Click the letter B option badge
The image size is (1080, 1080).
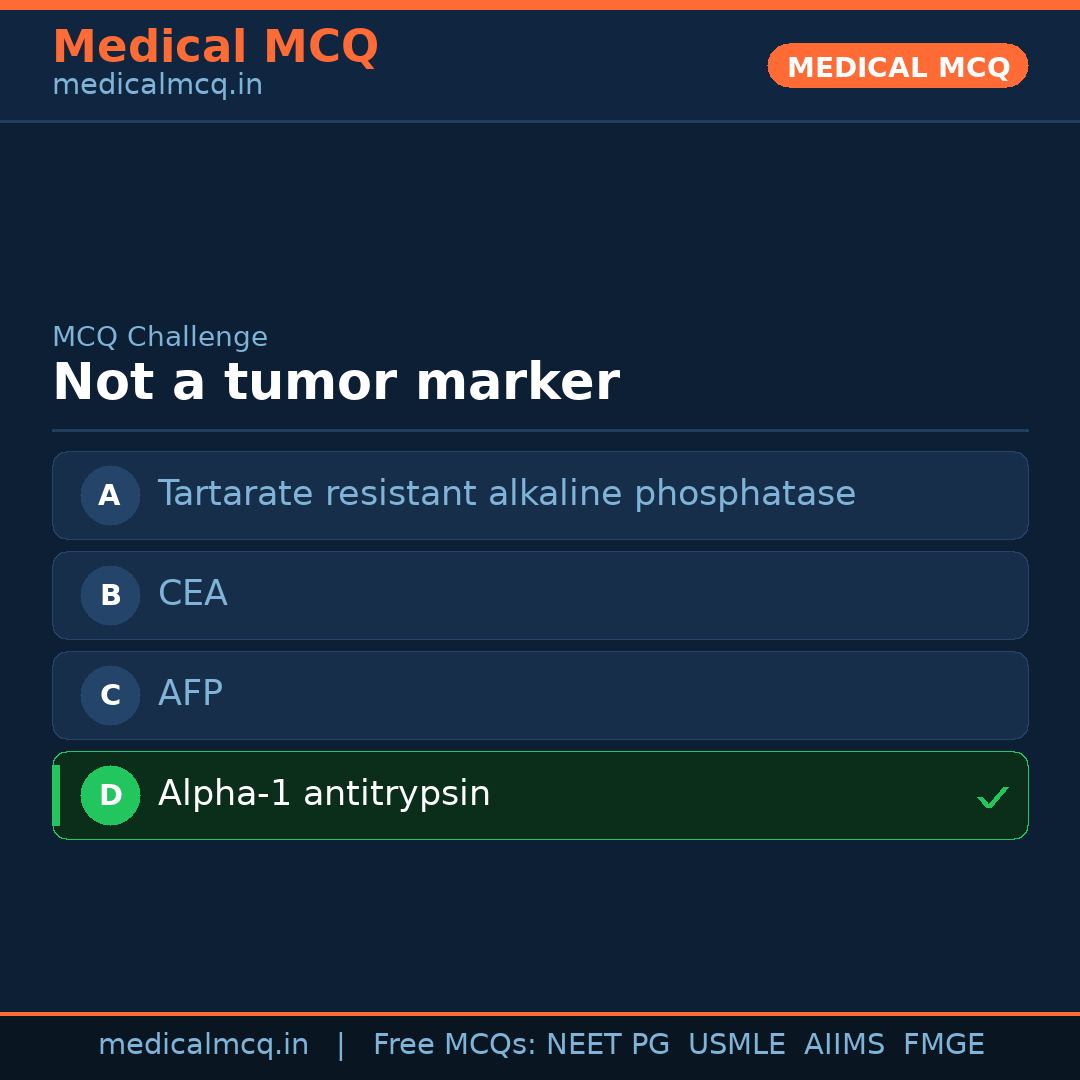(110, 595)
